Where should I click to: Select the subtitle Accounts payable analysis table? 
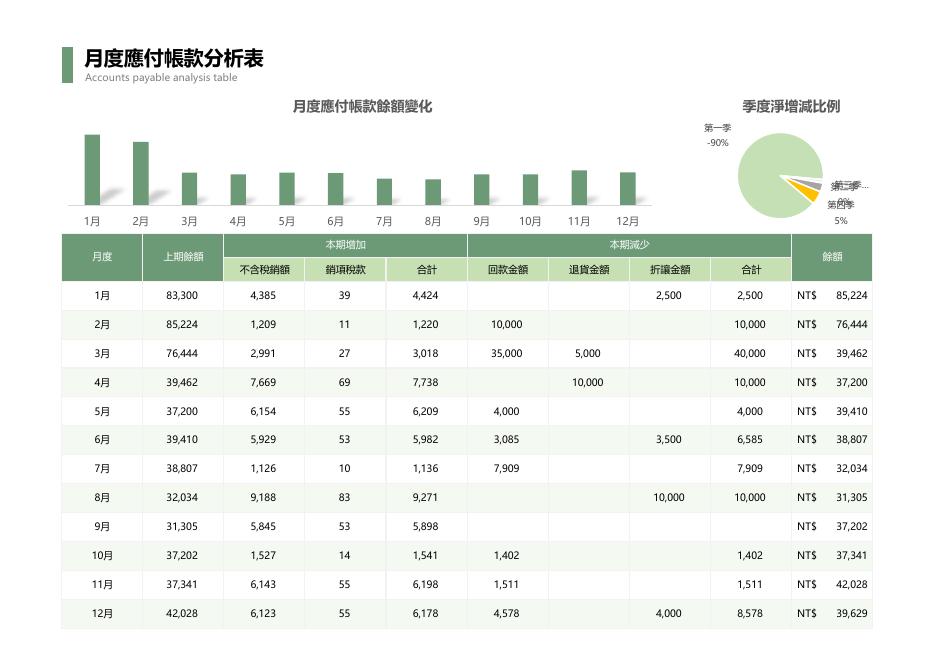tap(161, 78)
